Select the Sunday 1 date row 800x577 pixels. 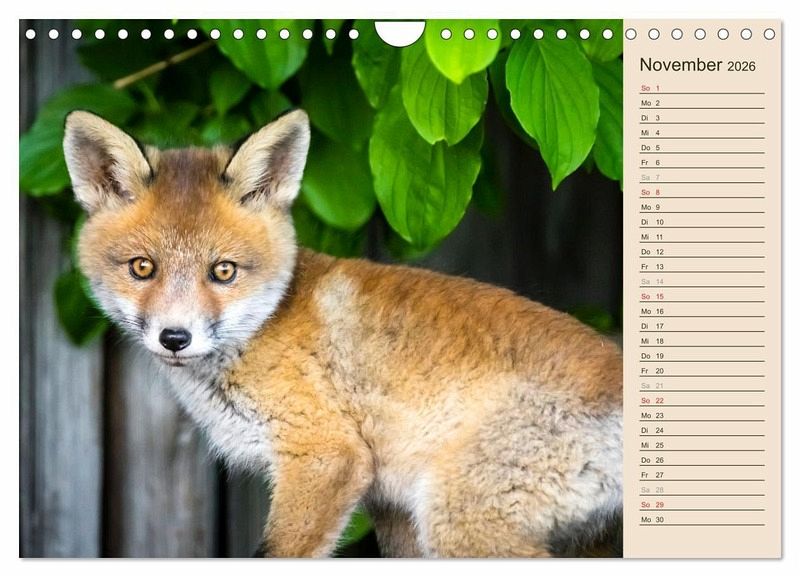click(701, 88)
